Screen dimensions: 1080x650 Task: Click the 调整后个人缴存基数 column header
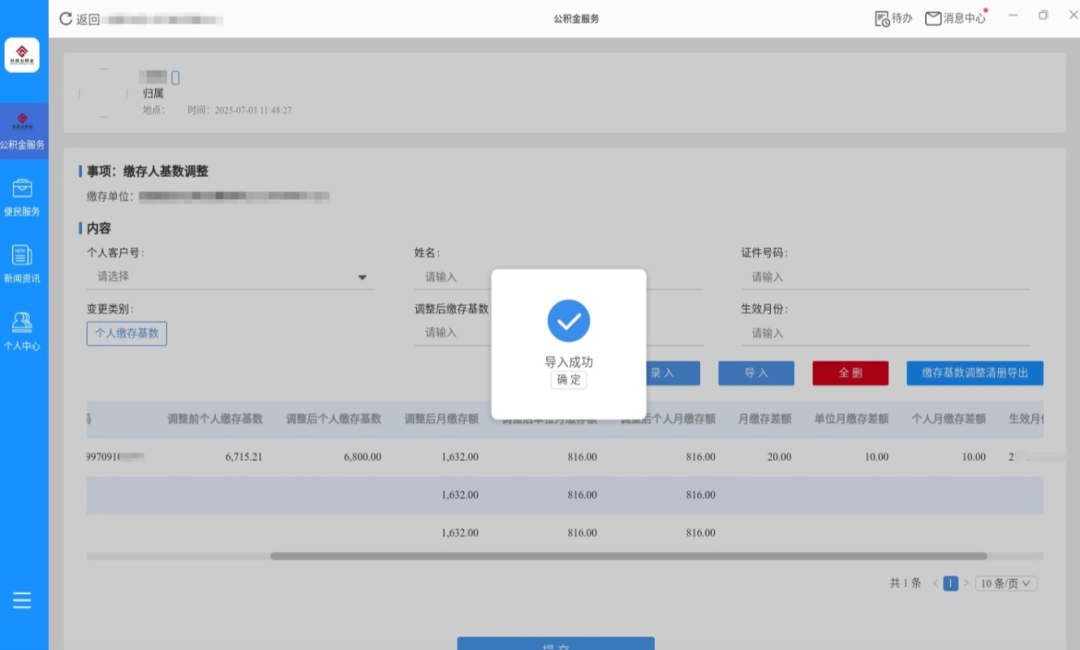pos(333,419)
